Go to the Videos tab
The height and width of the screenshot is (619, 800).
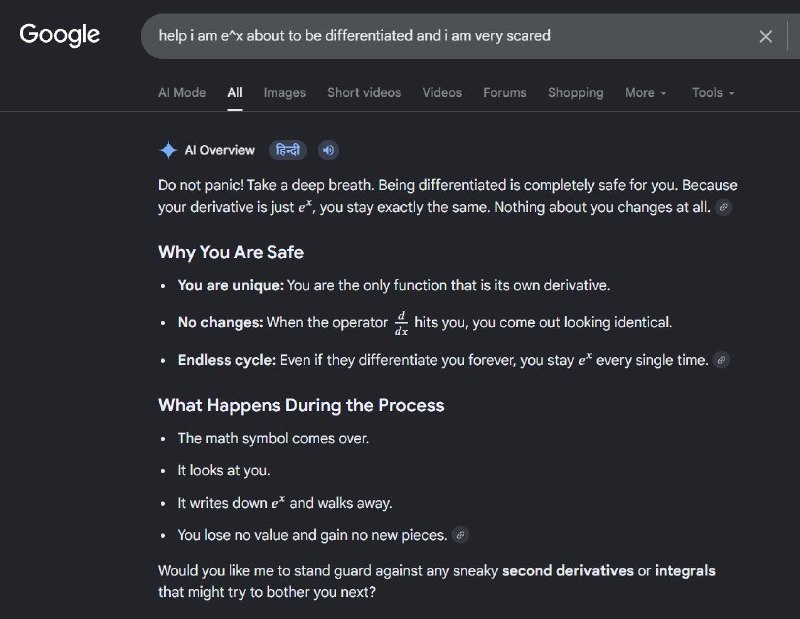pos(442,93)
